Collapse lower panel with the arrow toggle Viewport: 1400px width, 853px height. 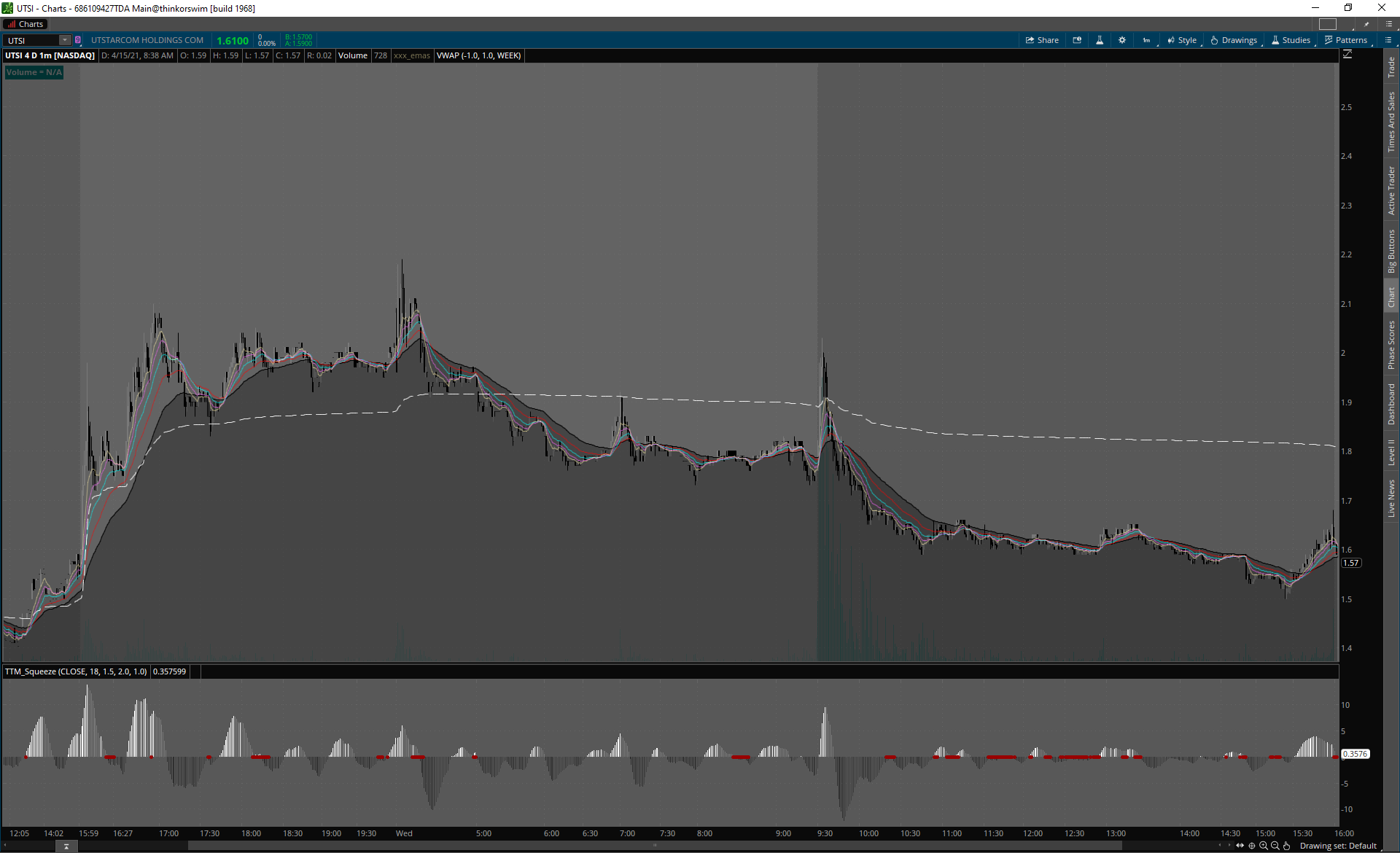point(66,846)
